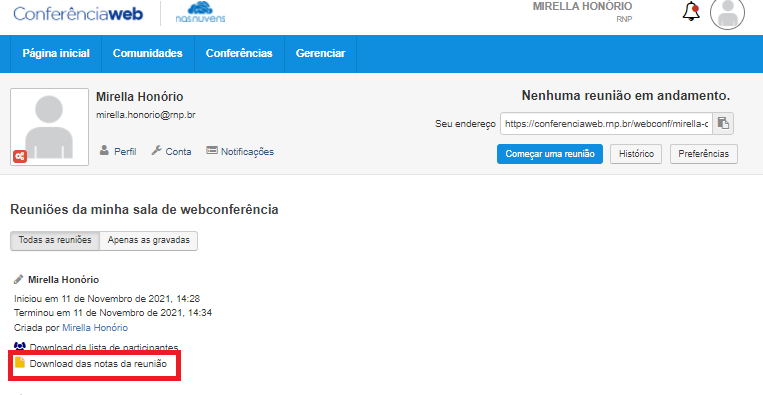Click the participants list download icon

[19, 346]
